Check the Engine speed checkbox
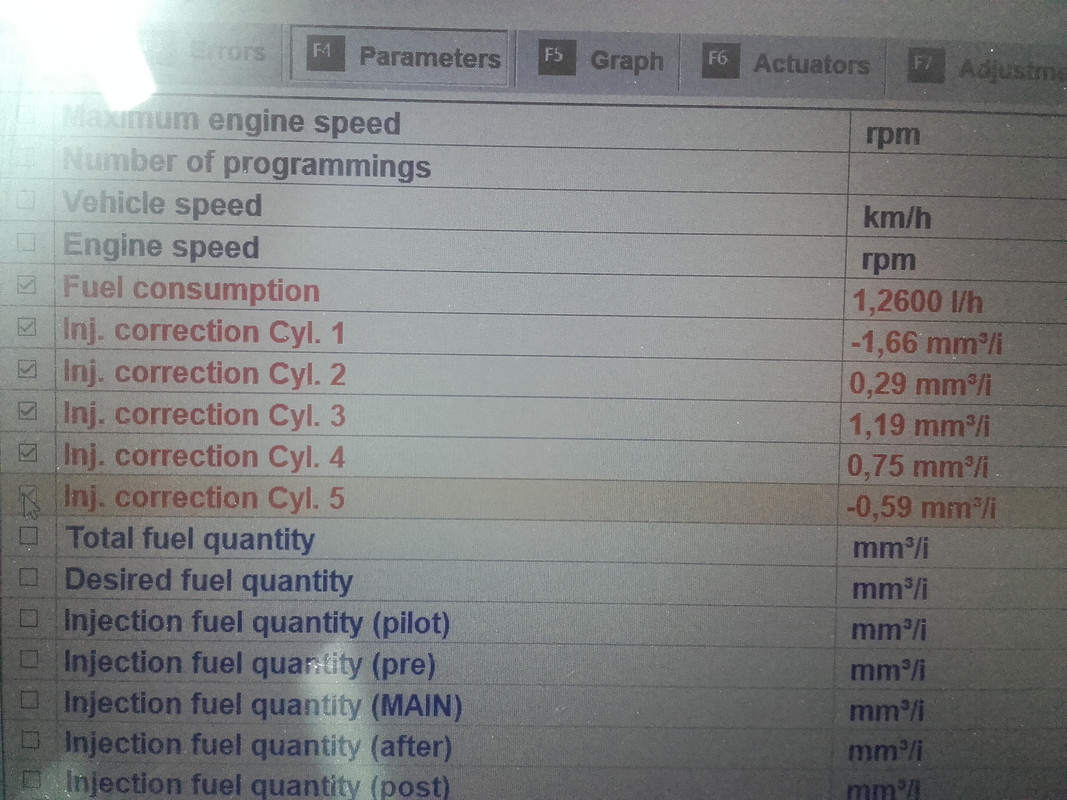The image size is (1067, 800). 26,242
